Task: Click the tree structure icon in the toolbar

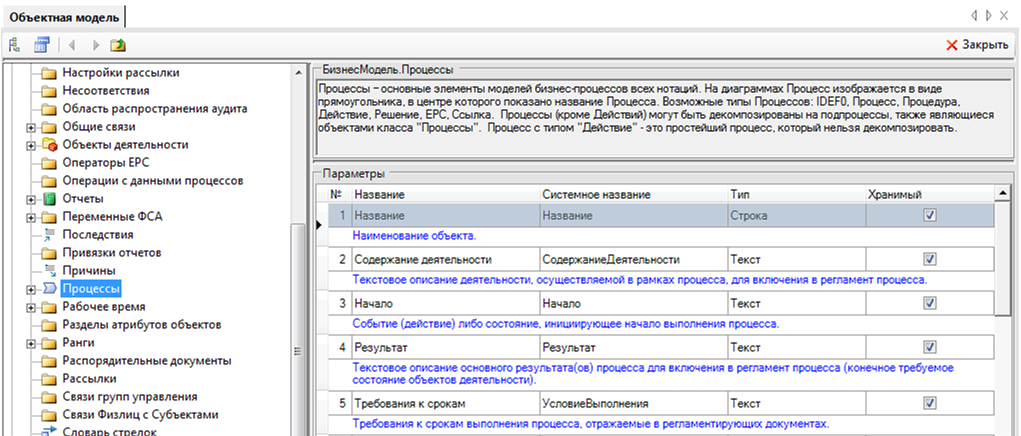Action: click(x=15, y=45)
